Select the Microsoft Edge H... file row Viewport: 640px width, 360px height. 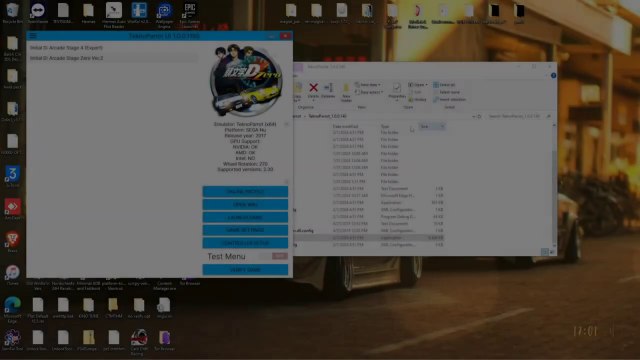[369, 196]
